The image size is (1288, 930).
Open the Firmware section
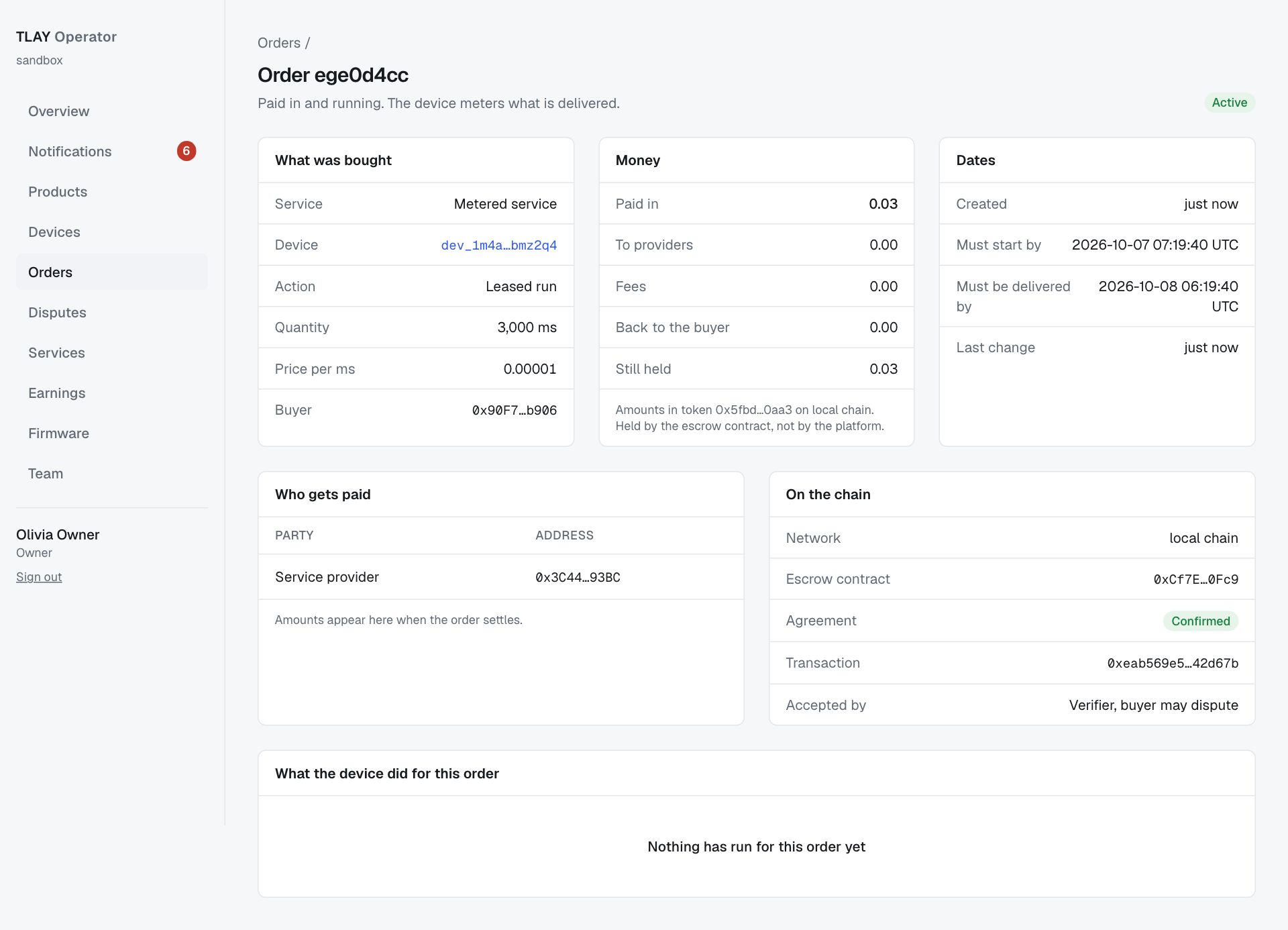click(112, 433)
